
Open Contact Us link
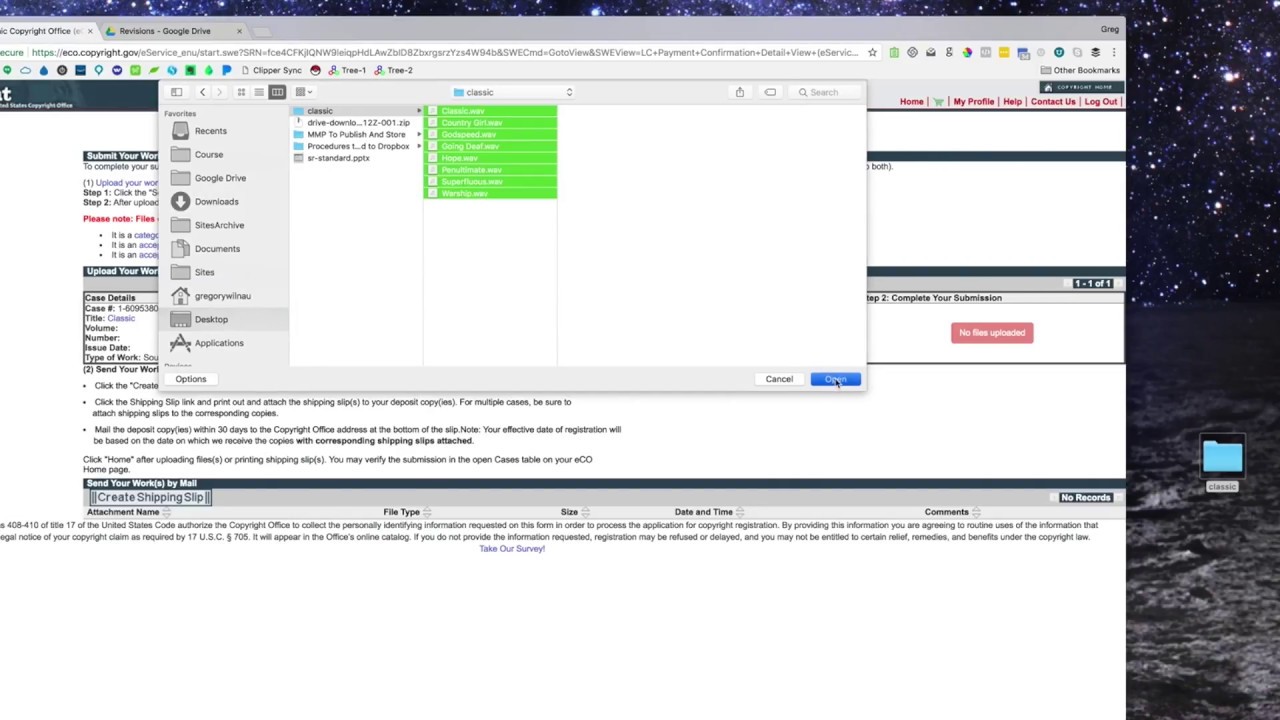1052,102
